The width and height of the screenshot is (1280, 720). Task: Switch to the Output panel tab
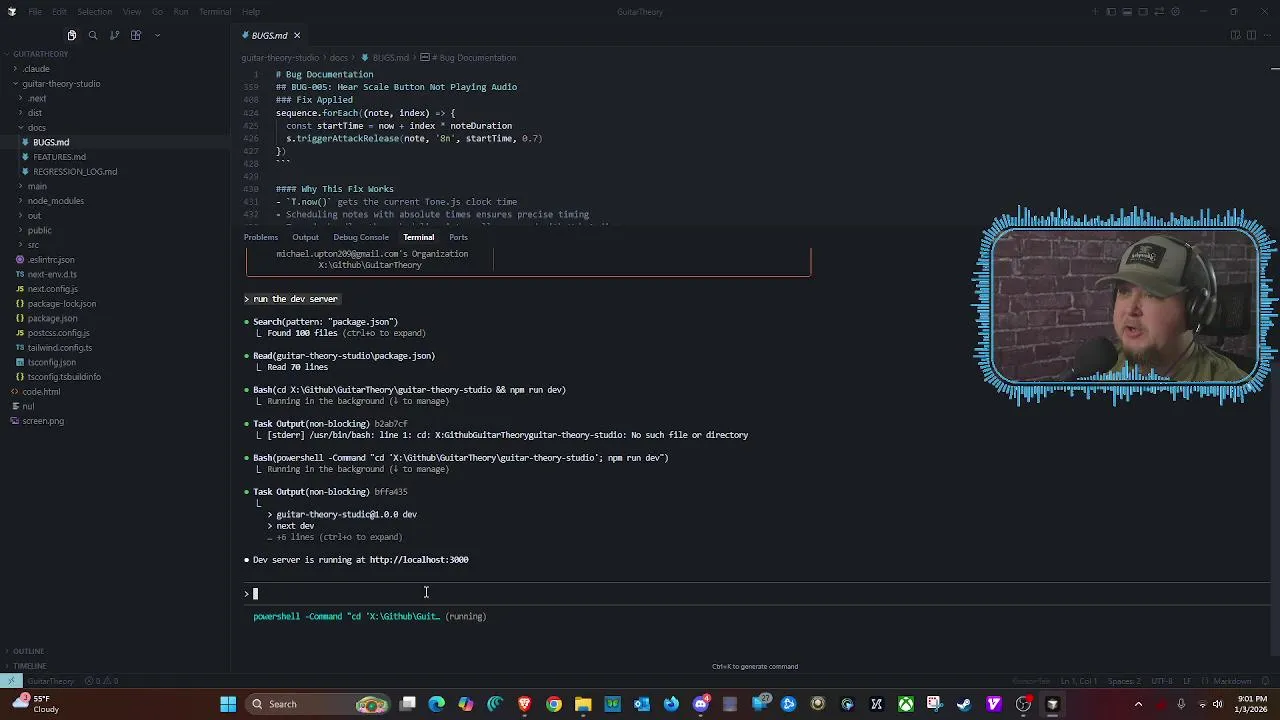(305, 238)
